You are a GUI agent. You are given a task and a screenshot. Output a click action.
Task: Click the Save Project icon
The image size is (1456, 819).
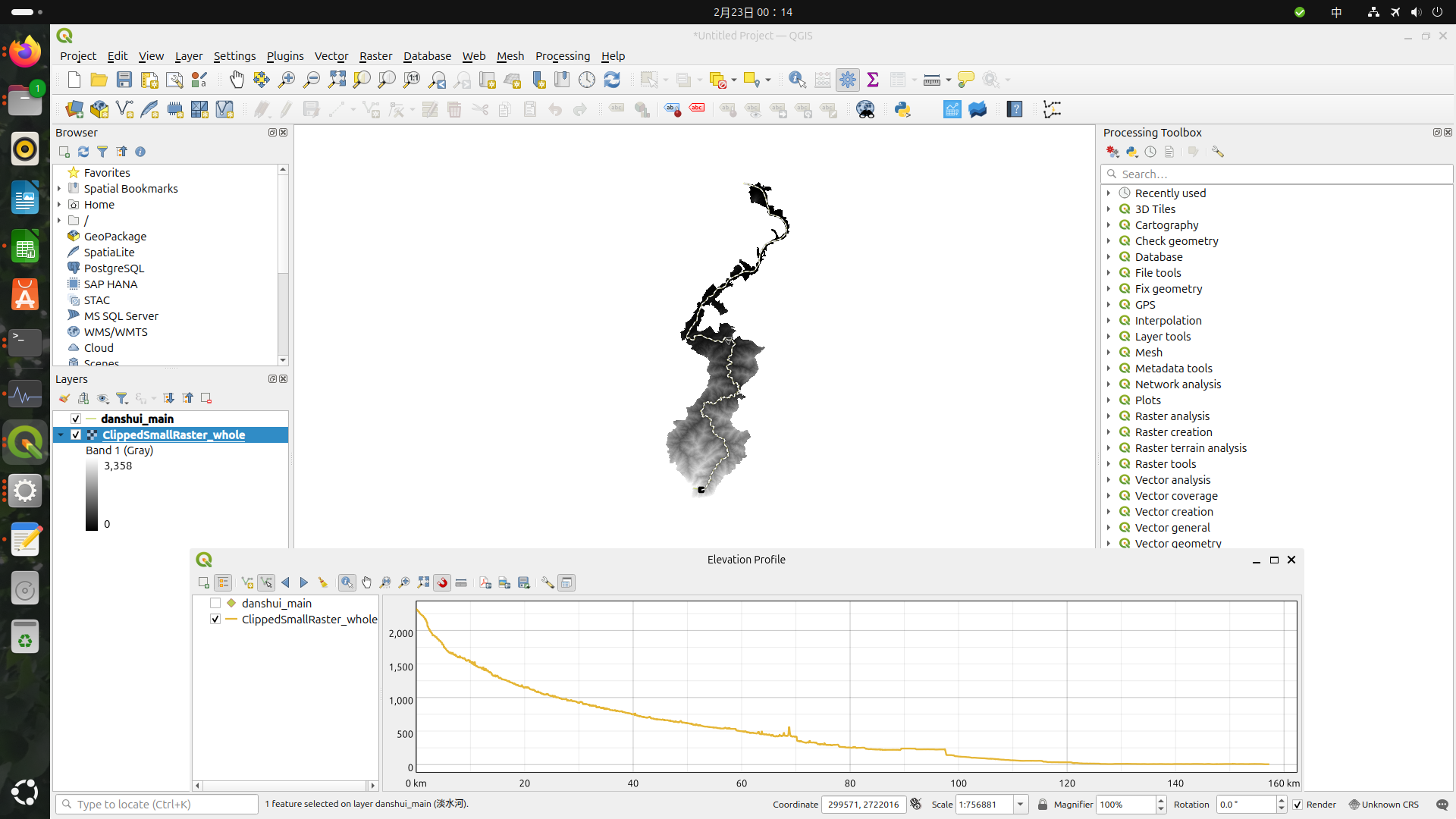coord(124,80)
